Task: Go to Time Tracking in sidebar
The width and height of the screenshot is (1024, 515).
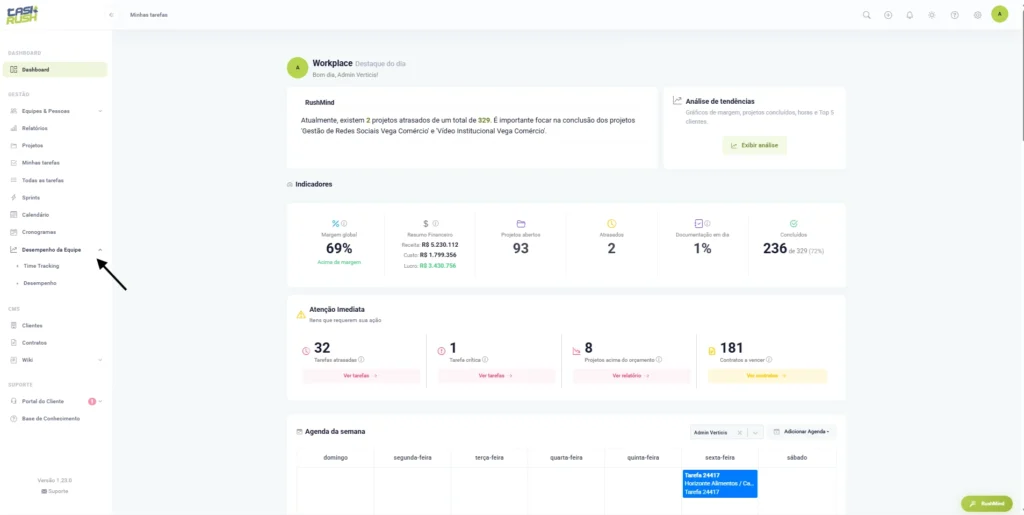Action: pyautogui.click(x=41, y=266)
